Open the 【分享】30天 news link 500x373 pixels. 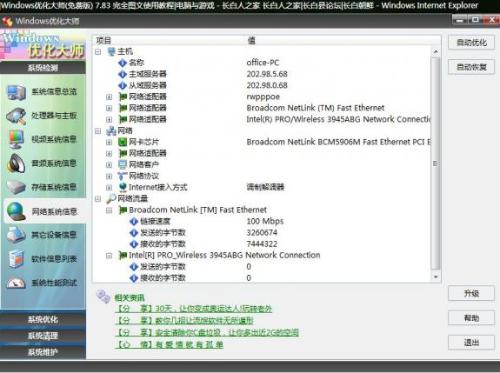(194, 309)
